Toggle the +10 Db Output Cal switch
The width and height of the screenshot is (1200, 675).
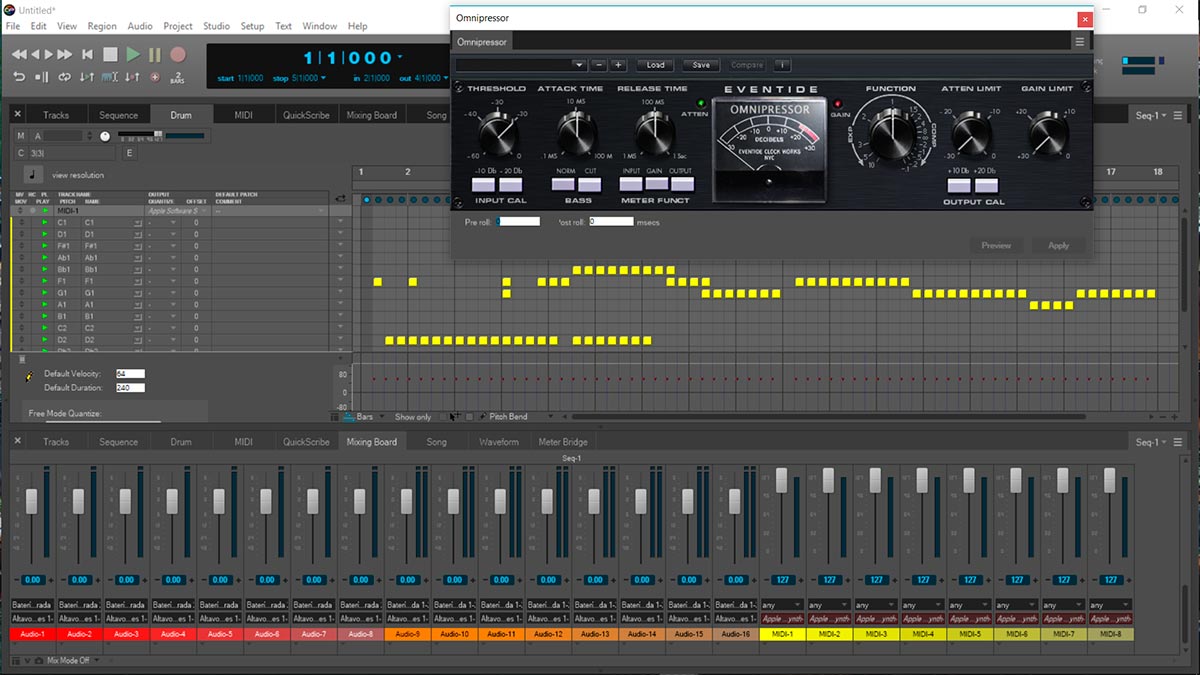pyautogui.click(x=958, y=184)
